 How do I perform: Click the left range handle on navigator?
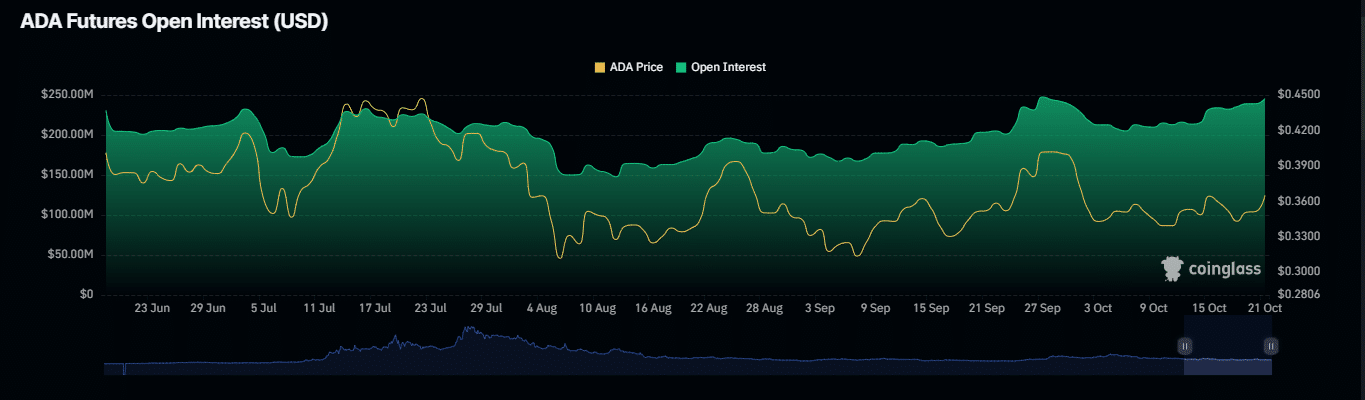click(x=1184, y=347)
